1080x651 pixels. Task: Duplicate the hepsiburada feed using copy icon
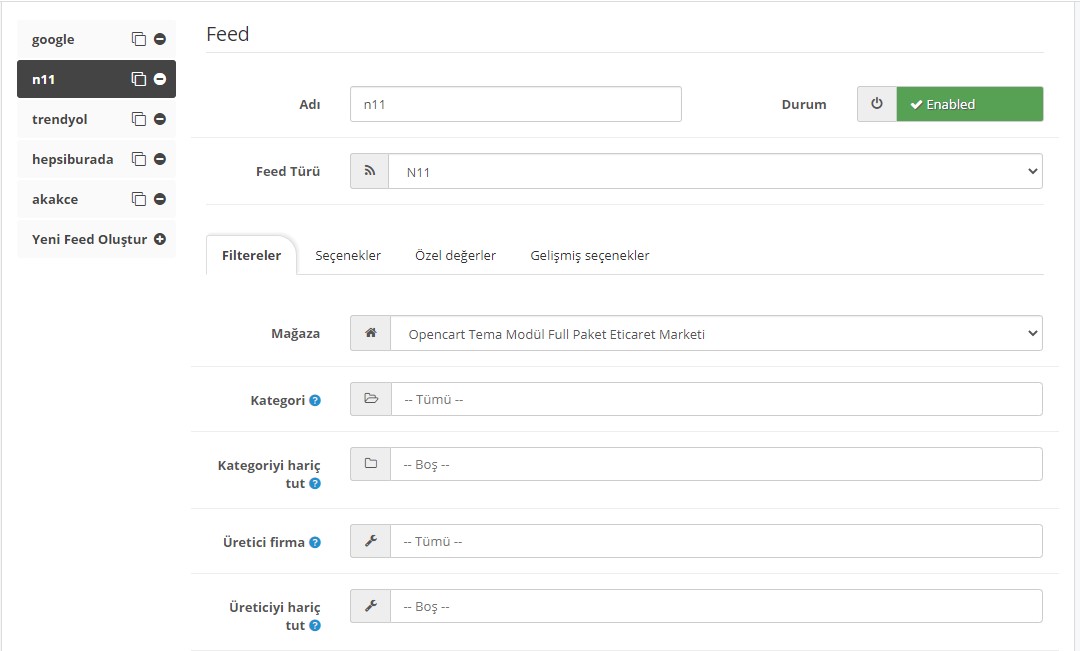139,159
